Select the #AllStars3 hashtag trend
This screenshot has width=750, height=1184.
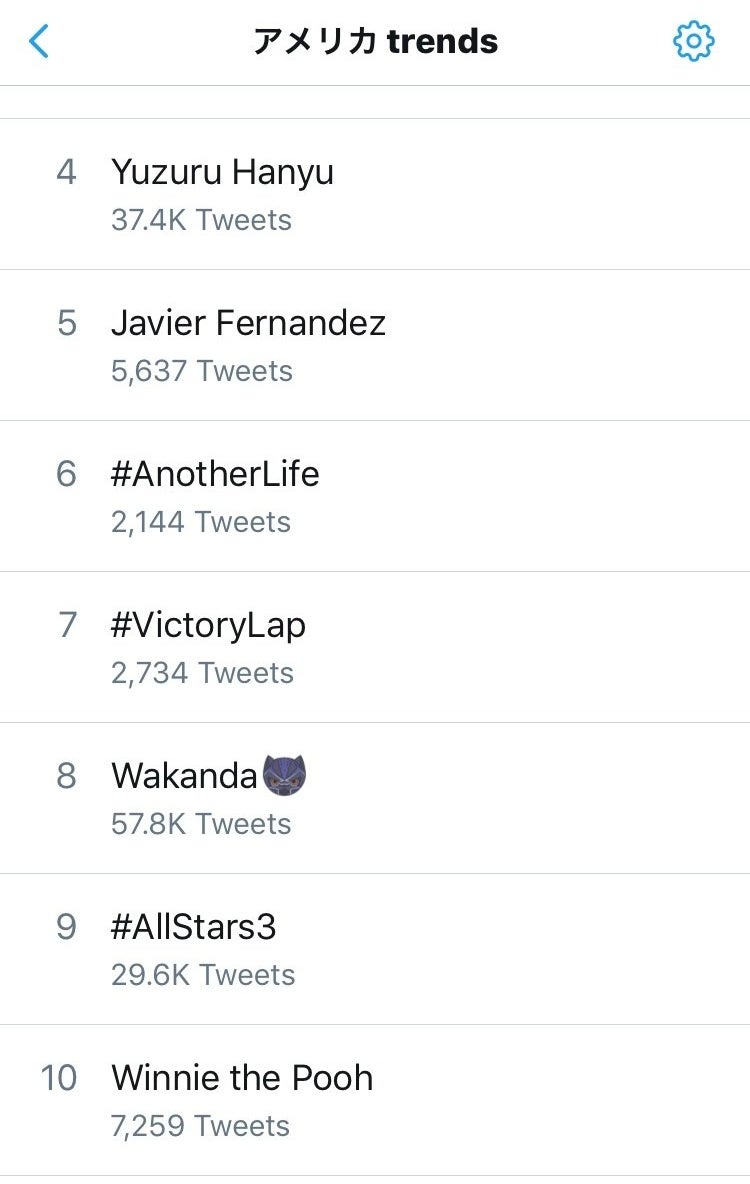pyautogui.click(x=375, y=949)
